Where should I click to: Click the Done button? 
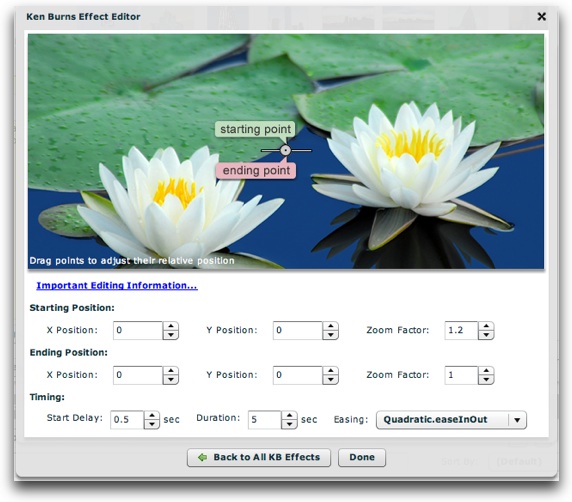362,457
